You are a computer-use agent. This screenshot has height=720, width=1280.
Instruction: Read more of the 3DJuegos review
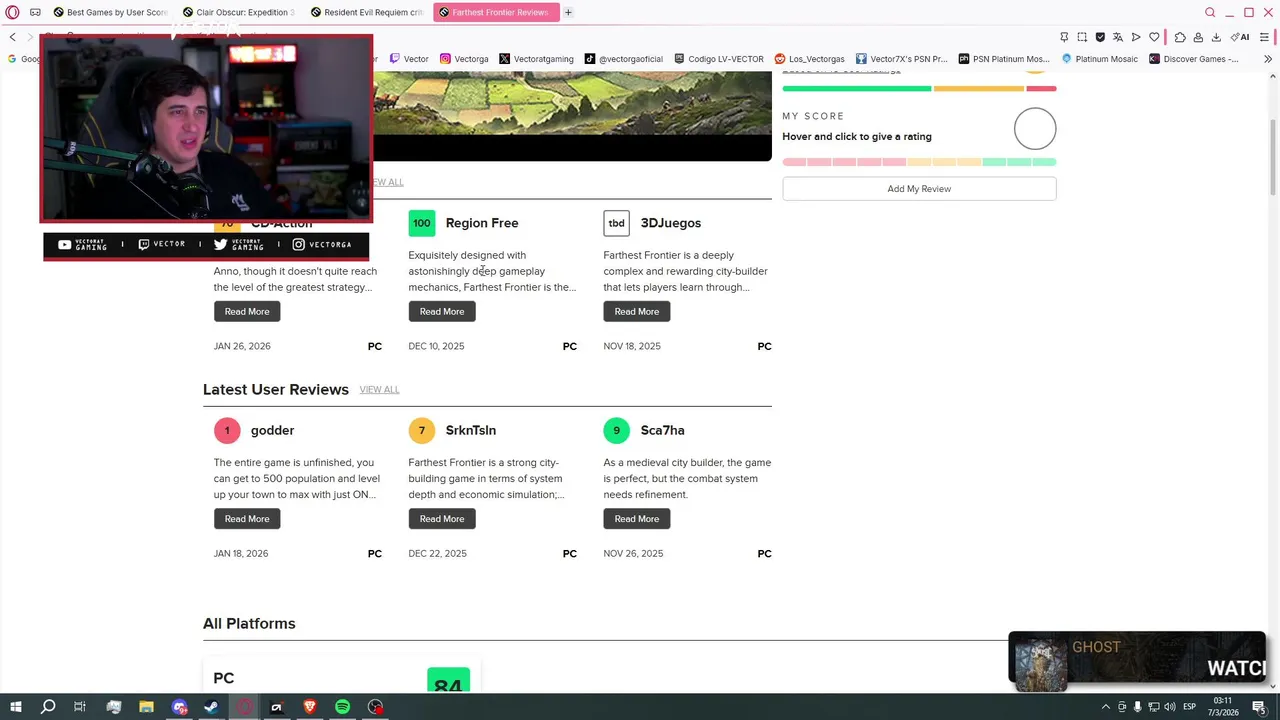click(x=637, y=311)
